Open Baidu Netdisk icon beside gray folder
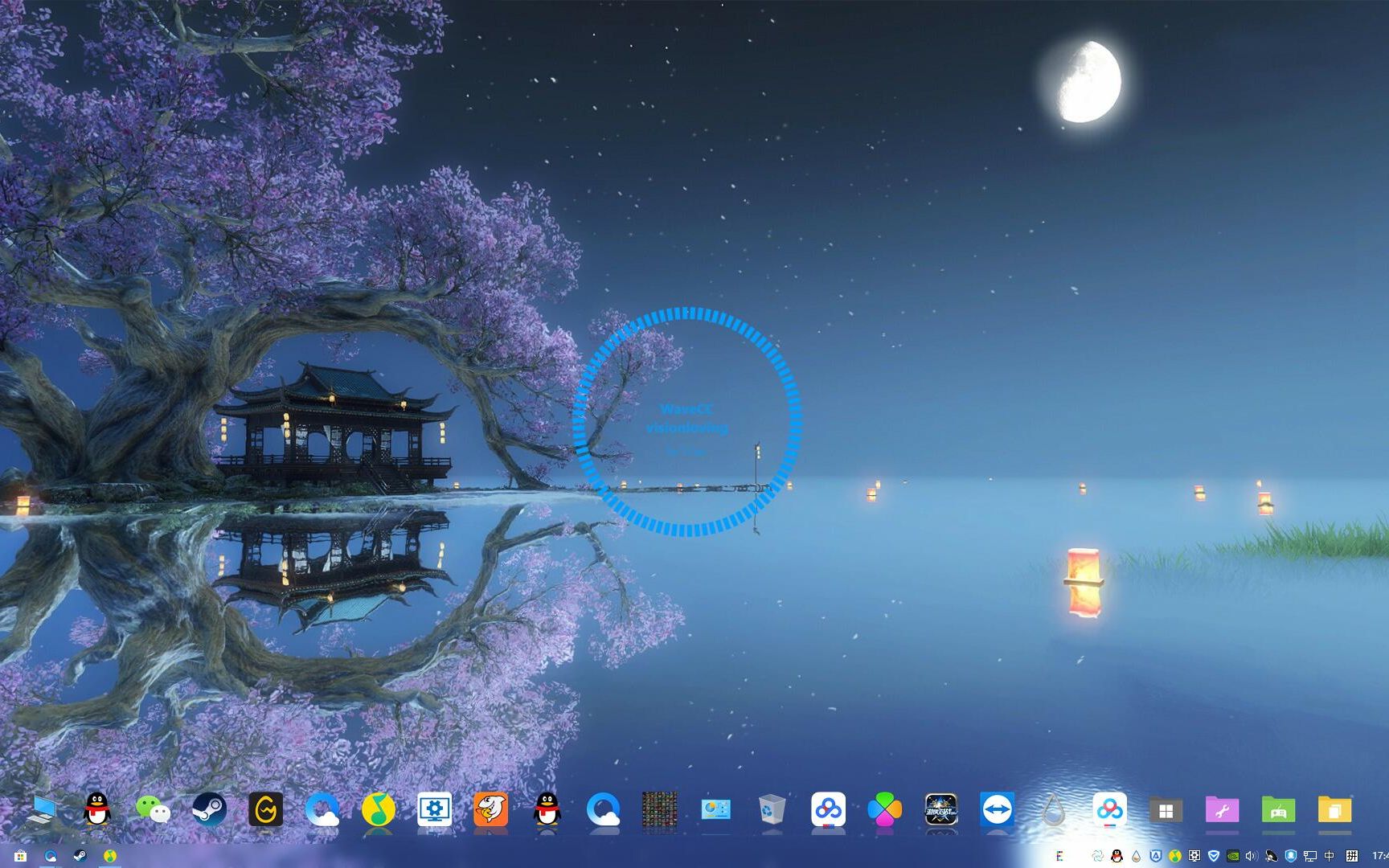 point(1109,810)
